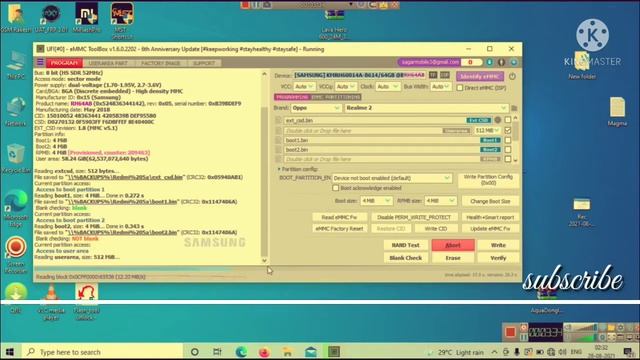
Task: Open folder icon next to Realme 2 dropdown
Action: tap(514, 108)
